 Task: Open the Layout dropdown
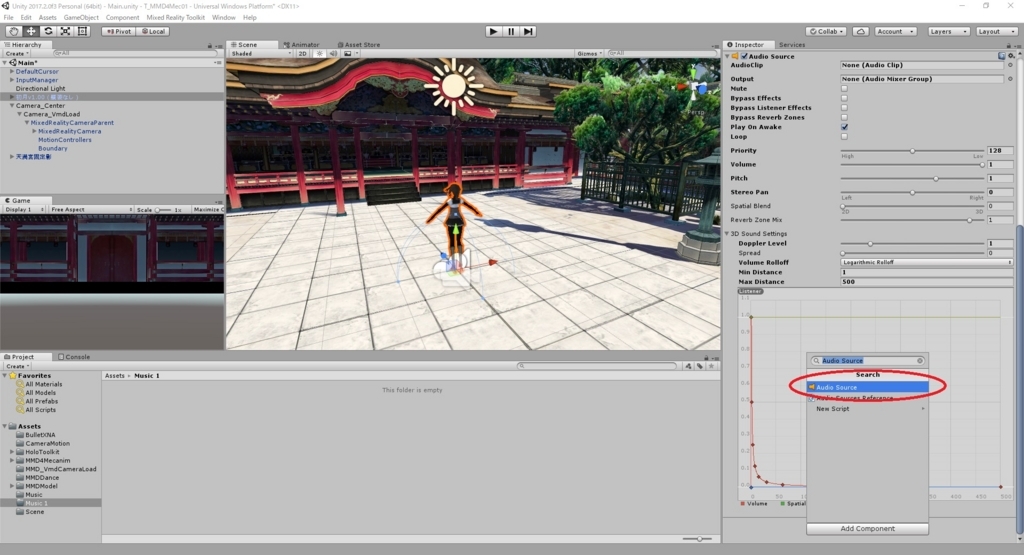click(x=995, y=31)
